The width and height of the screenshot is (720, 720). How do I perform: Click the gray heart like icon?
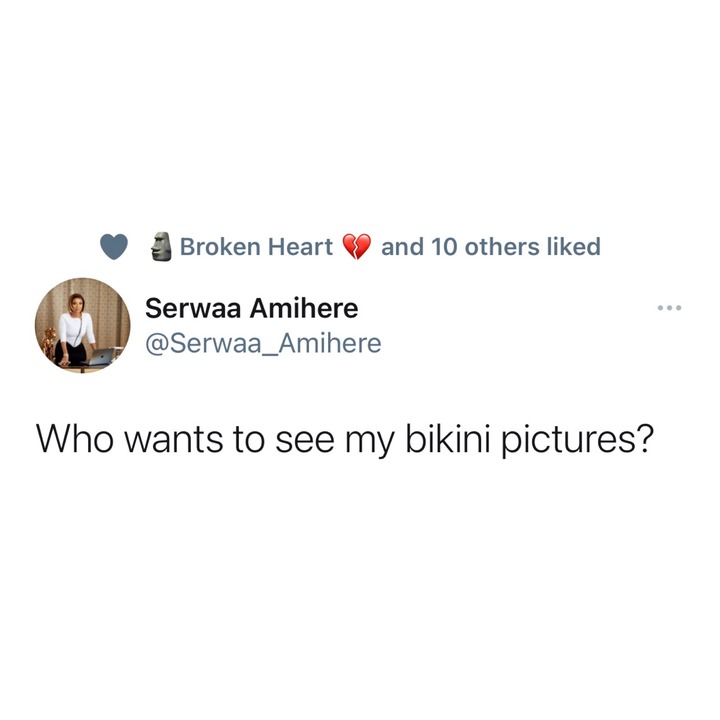(113, 247)
